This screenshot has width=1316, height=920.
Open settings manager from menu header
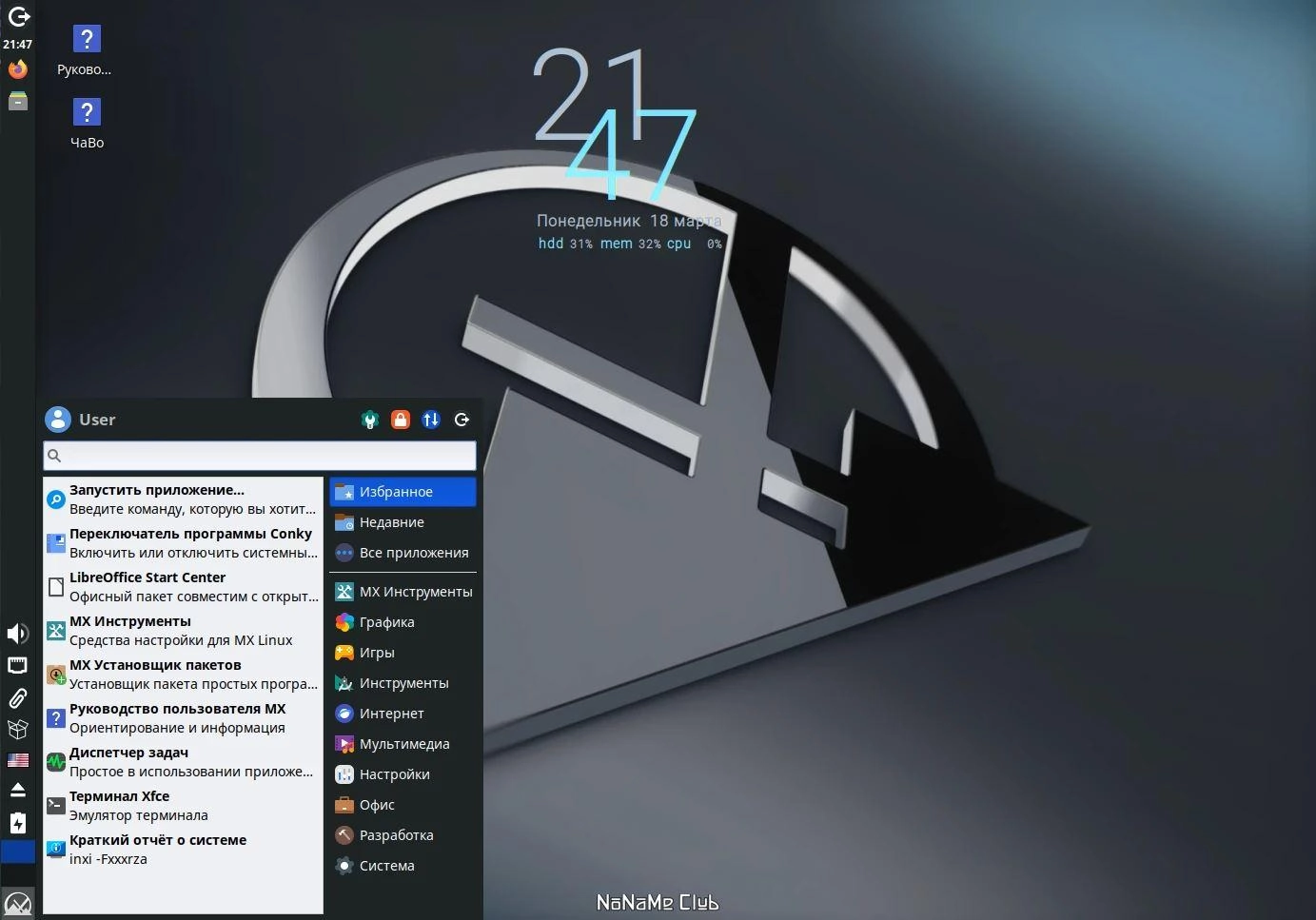pyautogui.click(x=370, y=420)
